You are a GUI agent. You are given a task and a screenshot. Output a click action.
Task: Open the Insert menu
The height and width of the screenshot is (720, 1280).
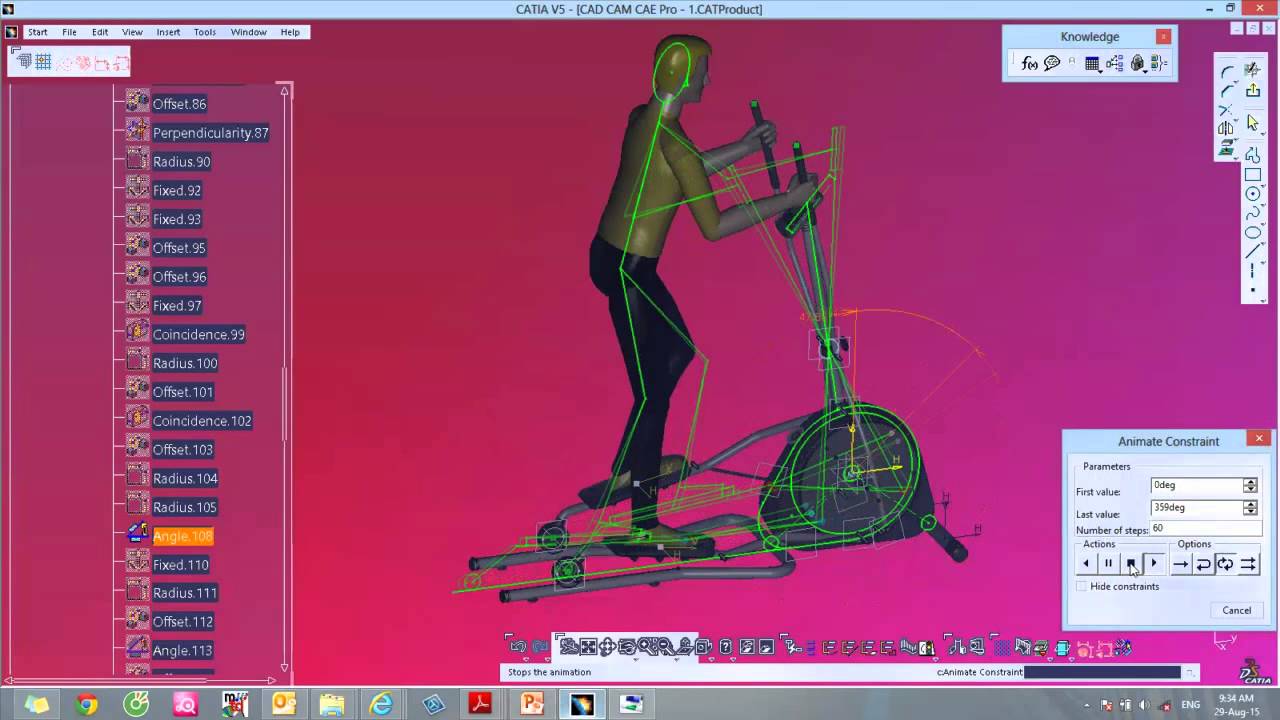[x=168, y=32]
